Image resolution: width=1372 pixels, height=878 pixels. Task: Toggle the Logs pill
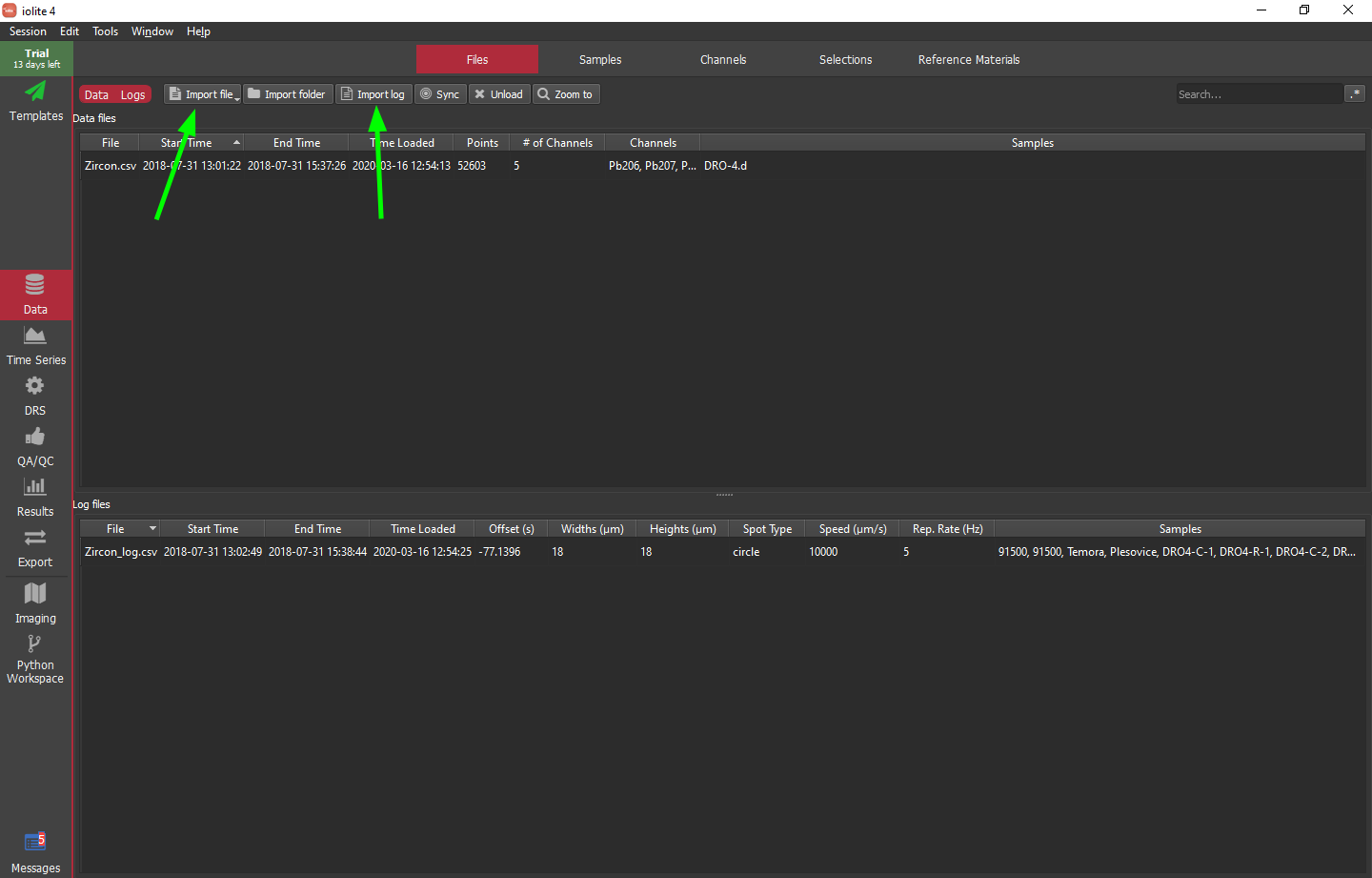132,94
